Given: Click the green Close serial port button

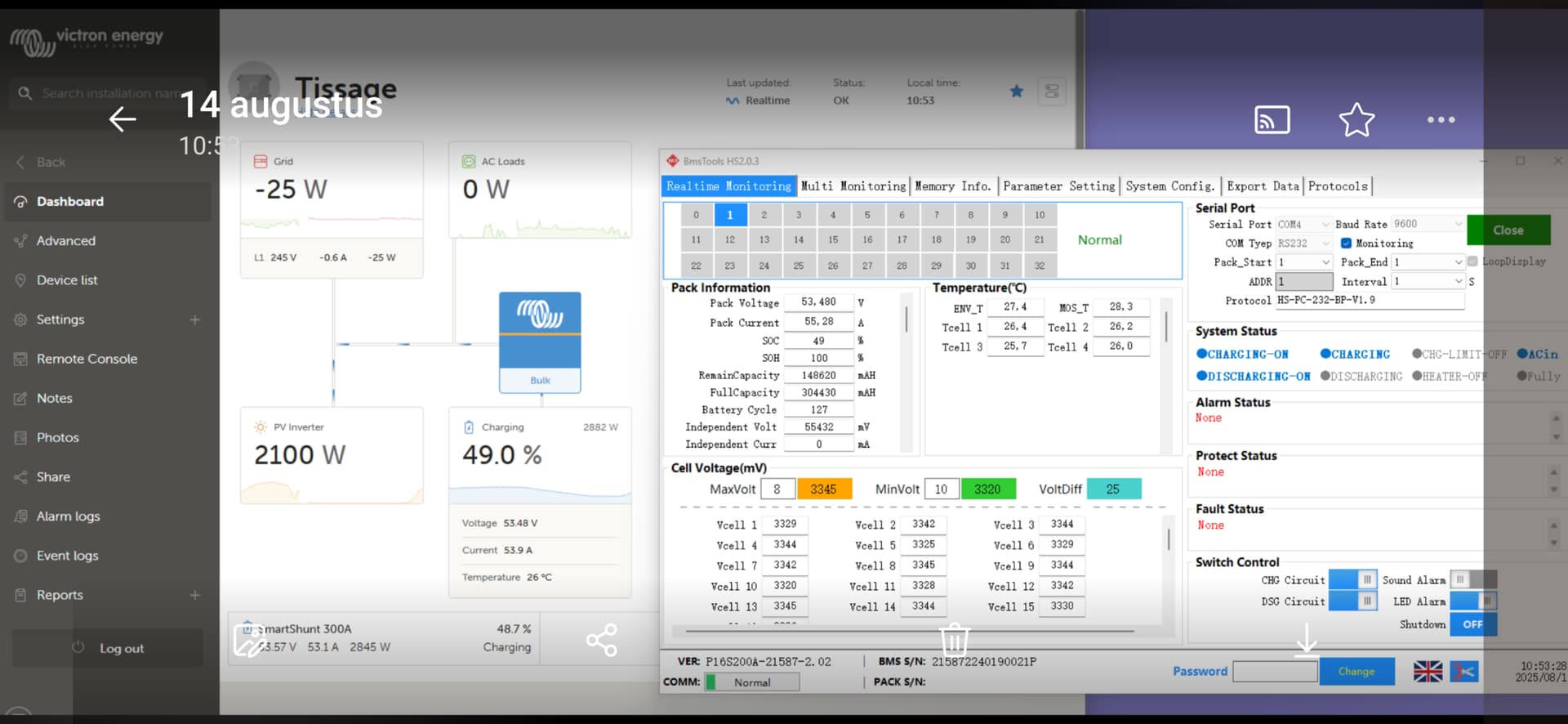Looking at the screenshot, I should click(1508, 230).
